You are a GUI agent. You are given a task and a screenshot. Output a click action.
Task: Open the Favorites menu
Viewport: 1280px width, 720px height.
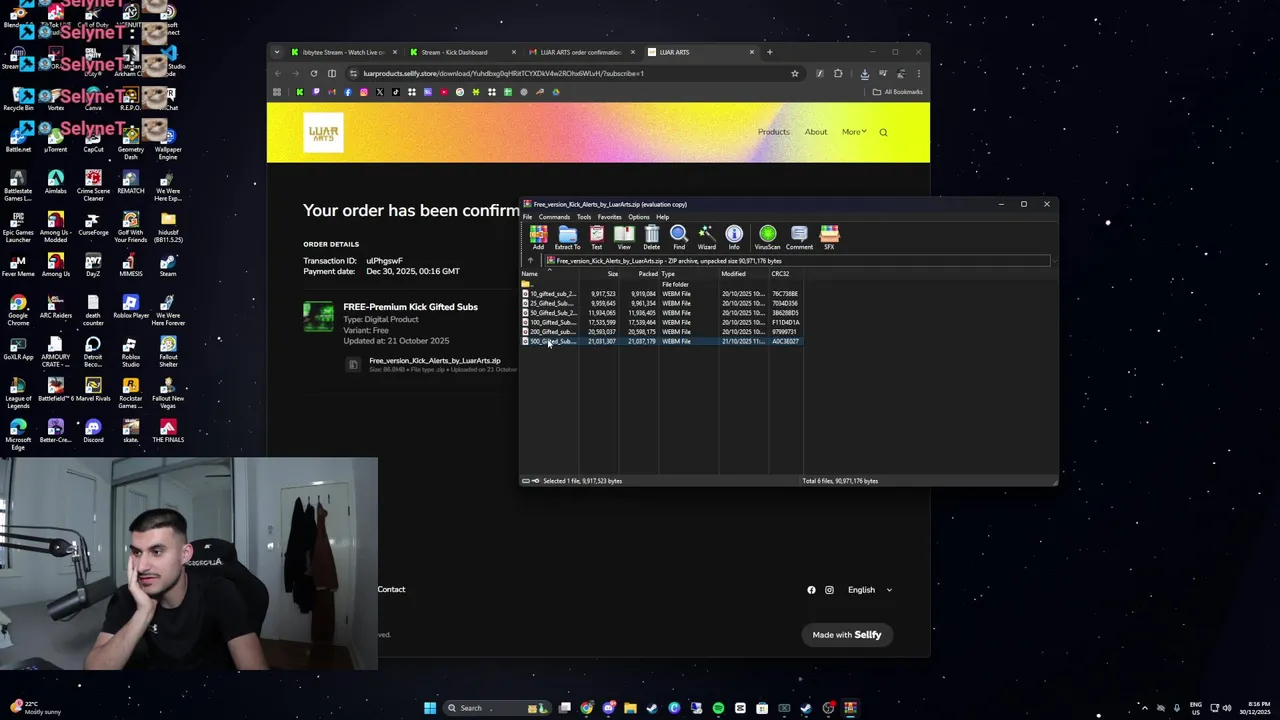pos(610,217)
